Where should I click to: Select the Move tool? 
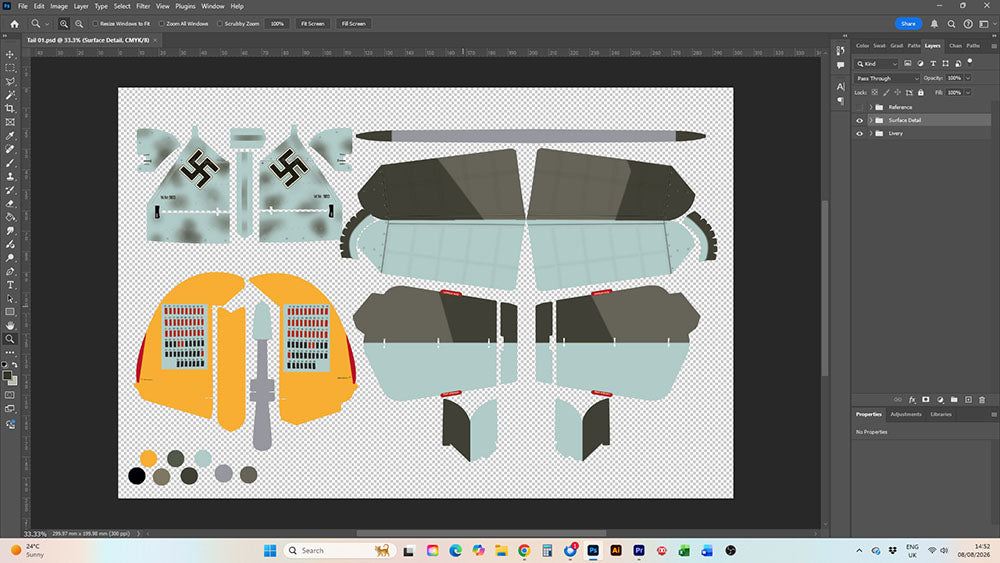click(x=10, y=54)
